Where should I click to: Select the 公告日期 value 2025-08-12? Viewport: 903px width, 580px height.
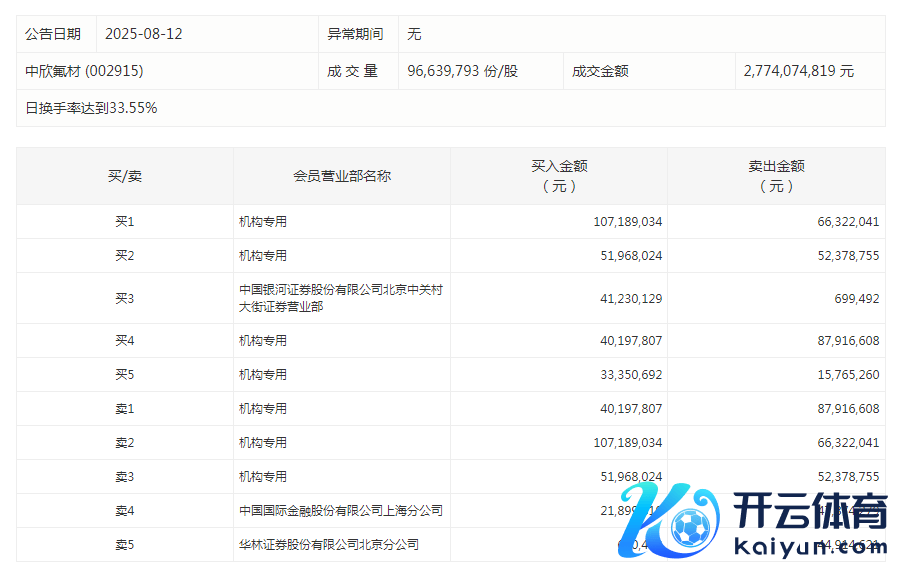click(x=144, y=34)
